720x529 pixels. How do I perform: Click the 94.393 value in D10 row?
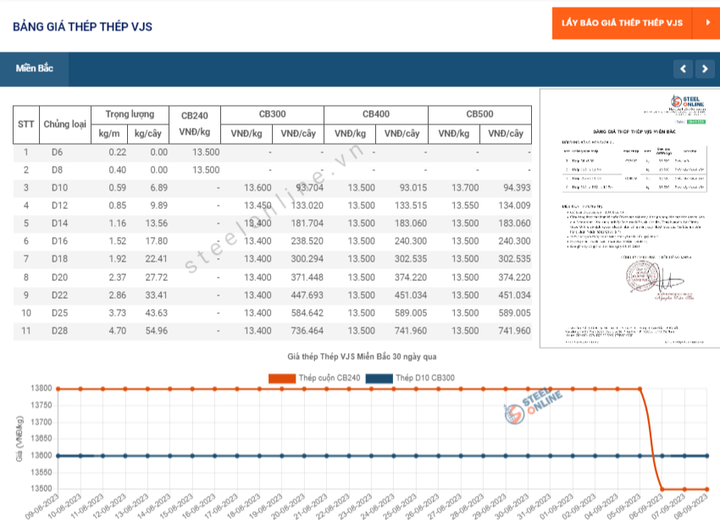[517, 188]
